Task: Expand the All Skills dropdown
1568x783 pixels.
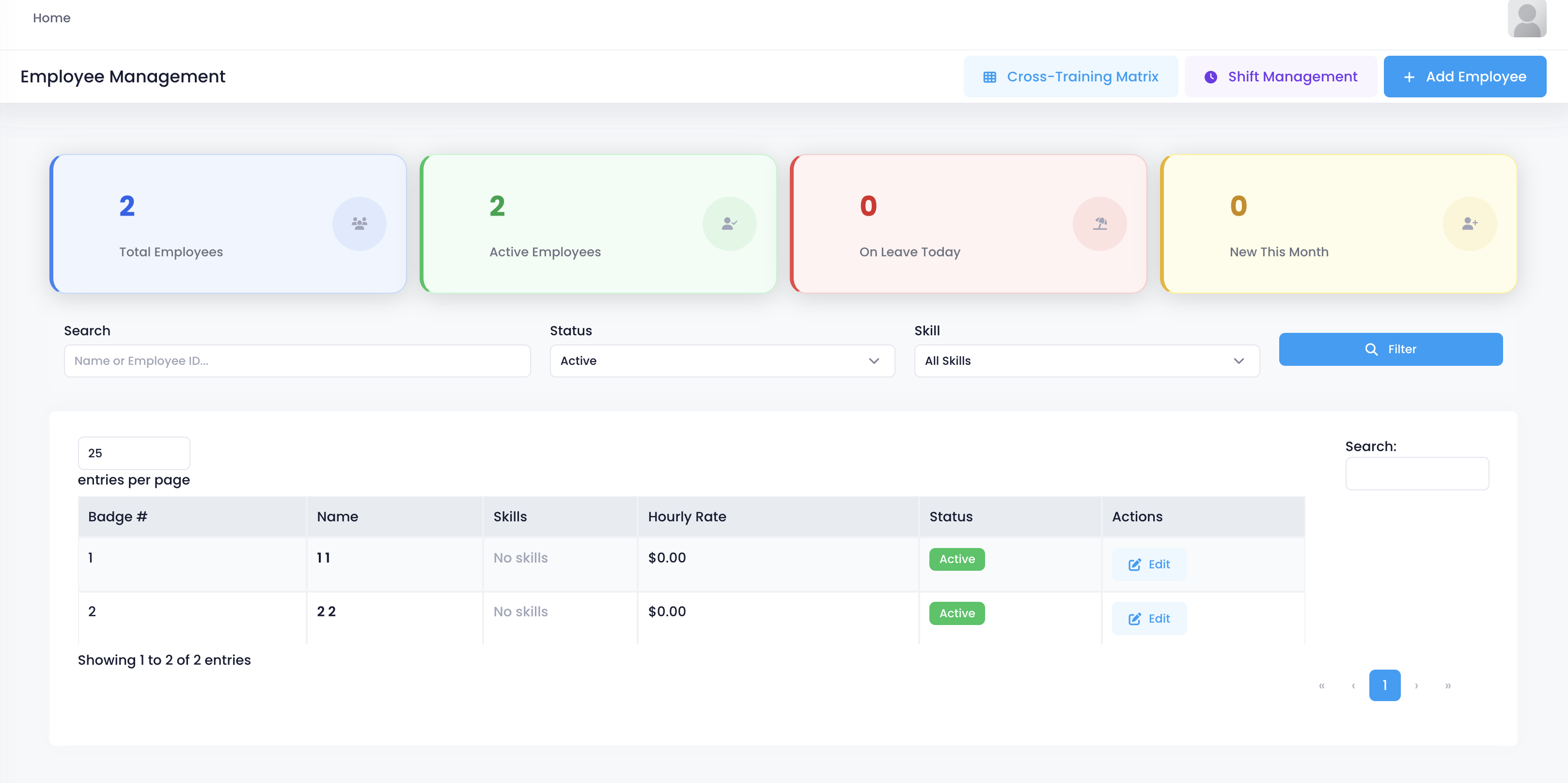Action: [x=1086, y=360]
